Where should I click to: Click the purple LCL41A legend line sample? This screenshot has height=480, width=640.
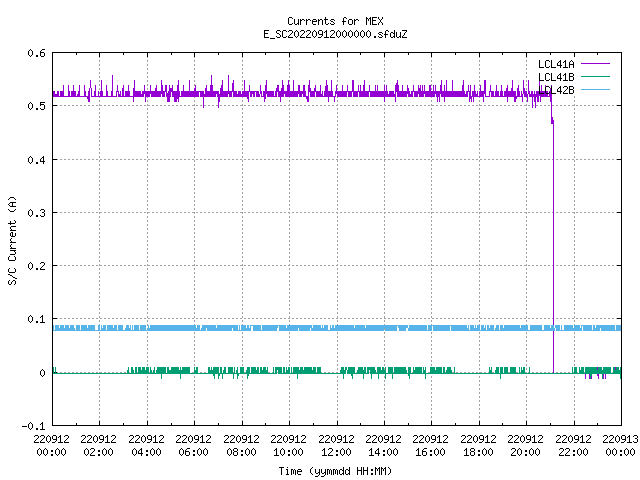coord(596,64)
